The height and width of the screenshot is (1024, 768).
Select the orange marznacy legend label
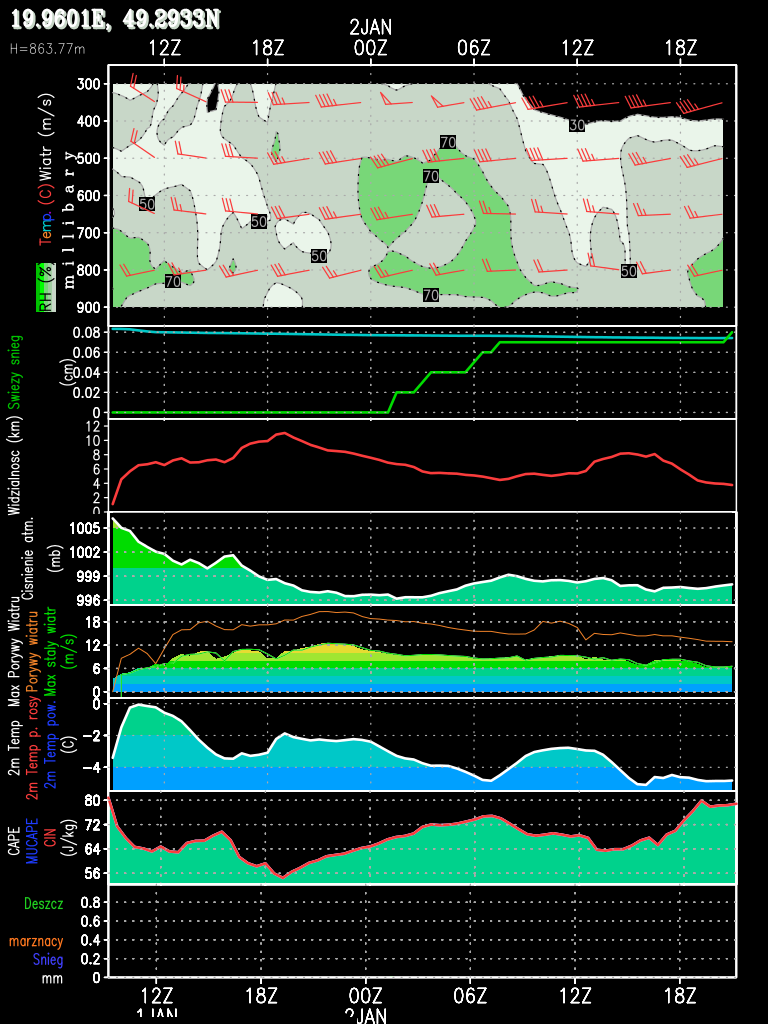click(37, 941)
